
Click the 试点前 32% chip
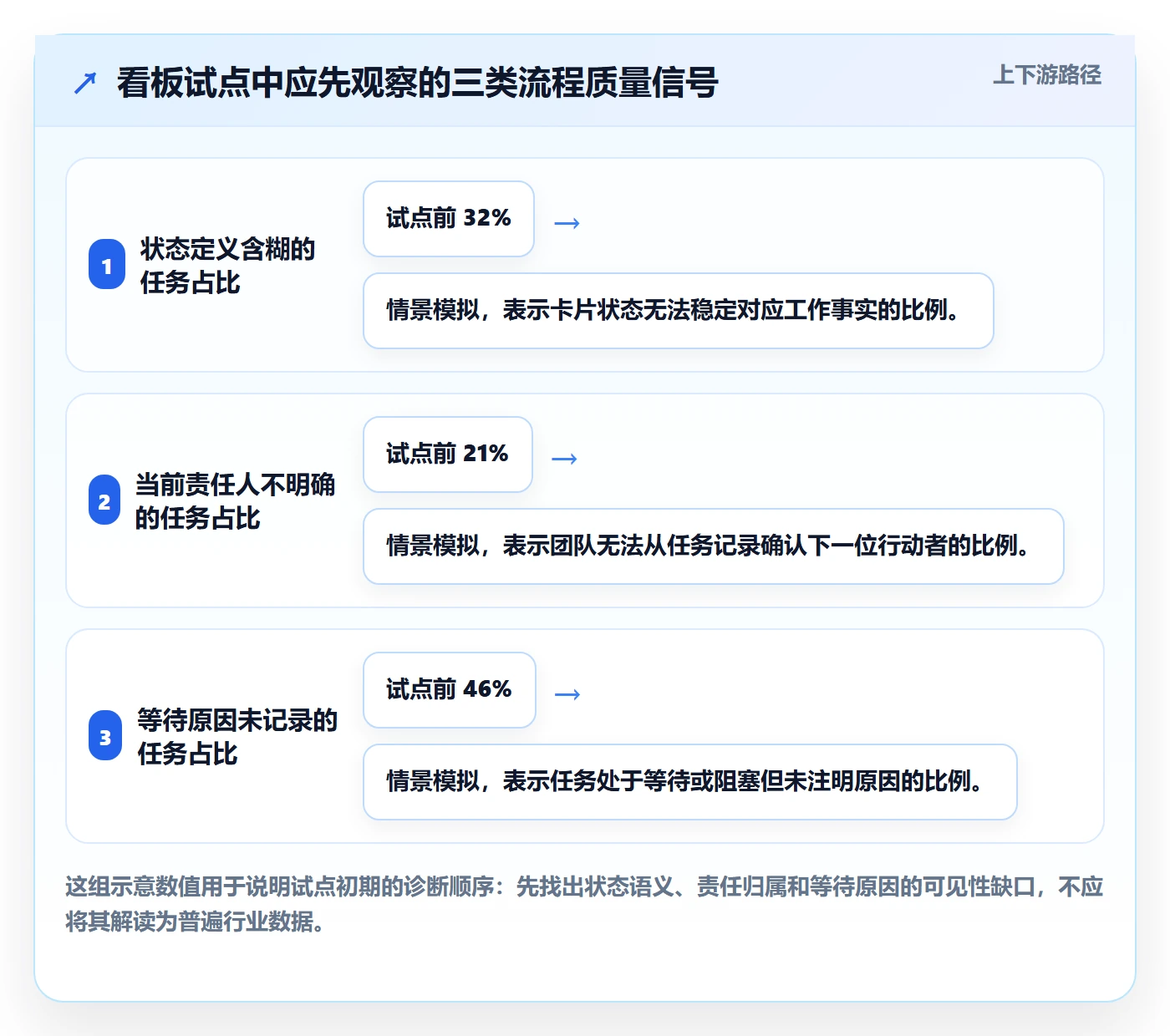click(x=449, y=219)
